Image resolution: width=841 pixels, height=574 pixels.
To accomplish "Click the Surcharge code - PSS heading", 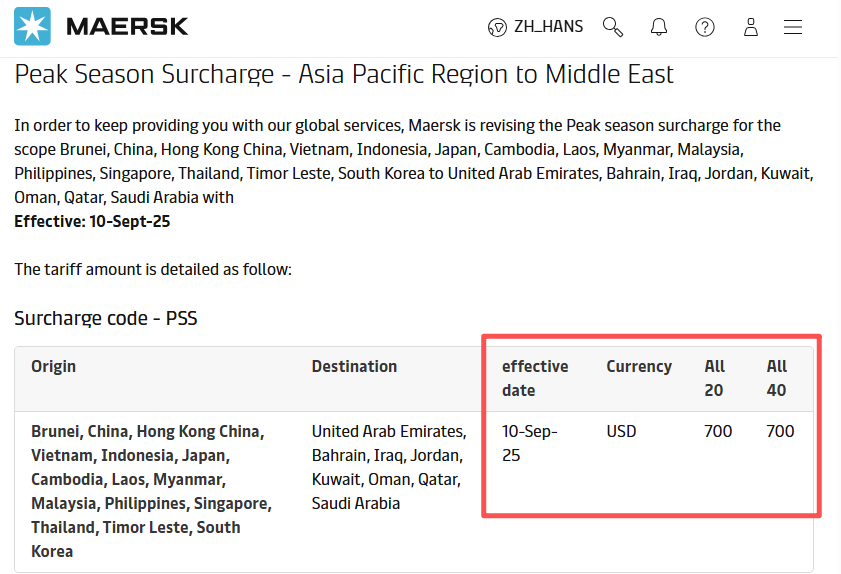I will [106, 319].
